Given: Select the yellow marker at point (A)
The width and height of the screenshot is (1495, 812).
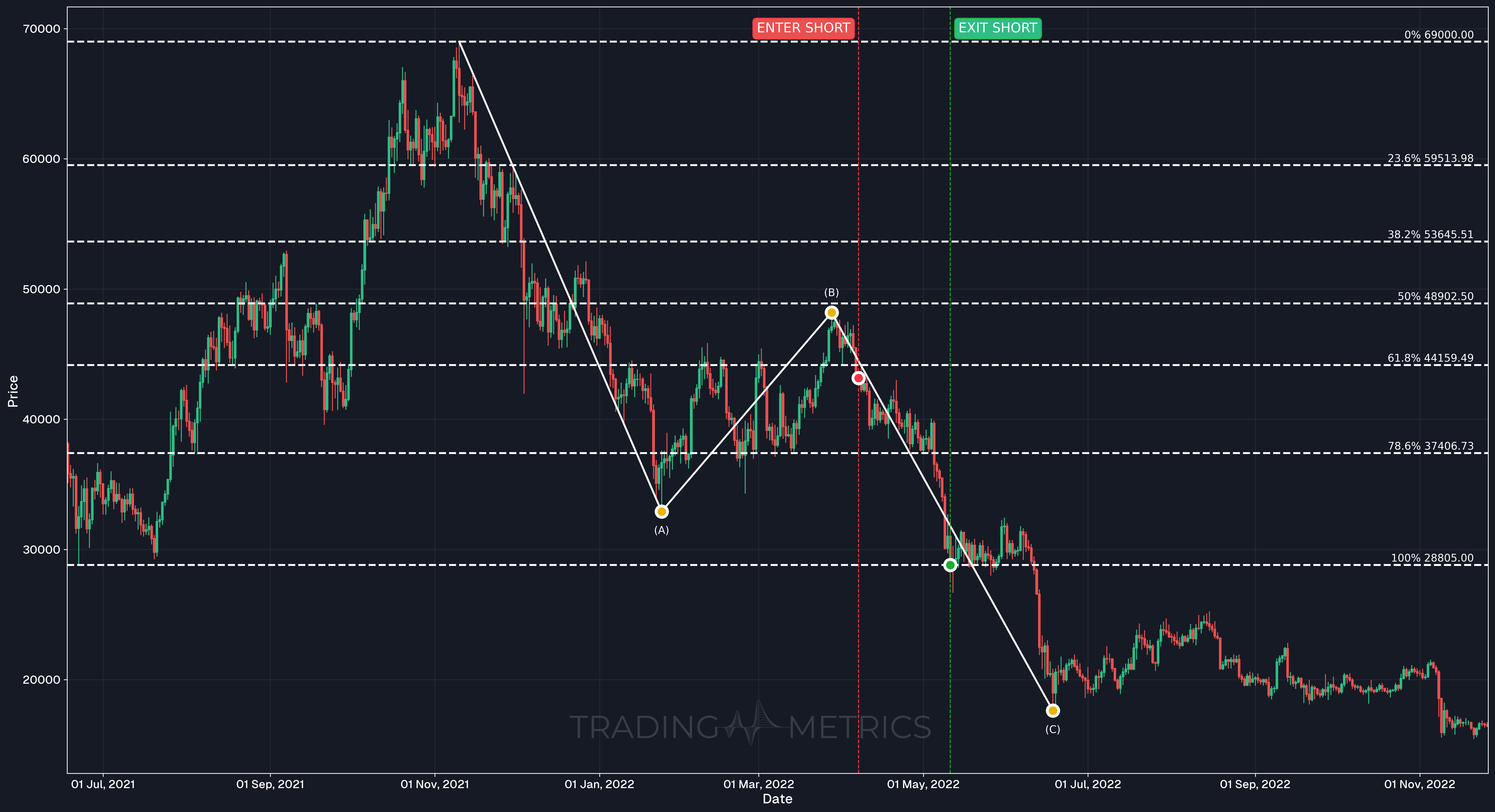Looking at the screenshot, I should click(x=662, y=512).
